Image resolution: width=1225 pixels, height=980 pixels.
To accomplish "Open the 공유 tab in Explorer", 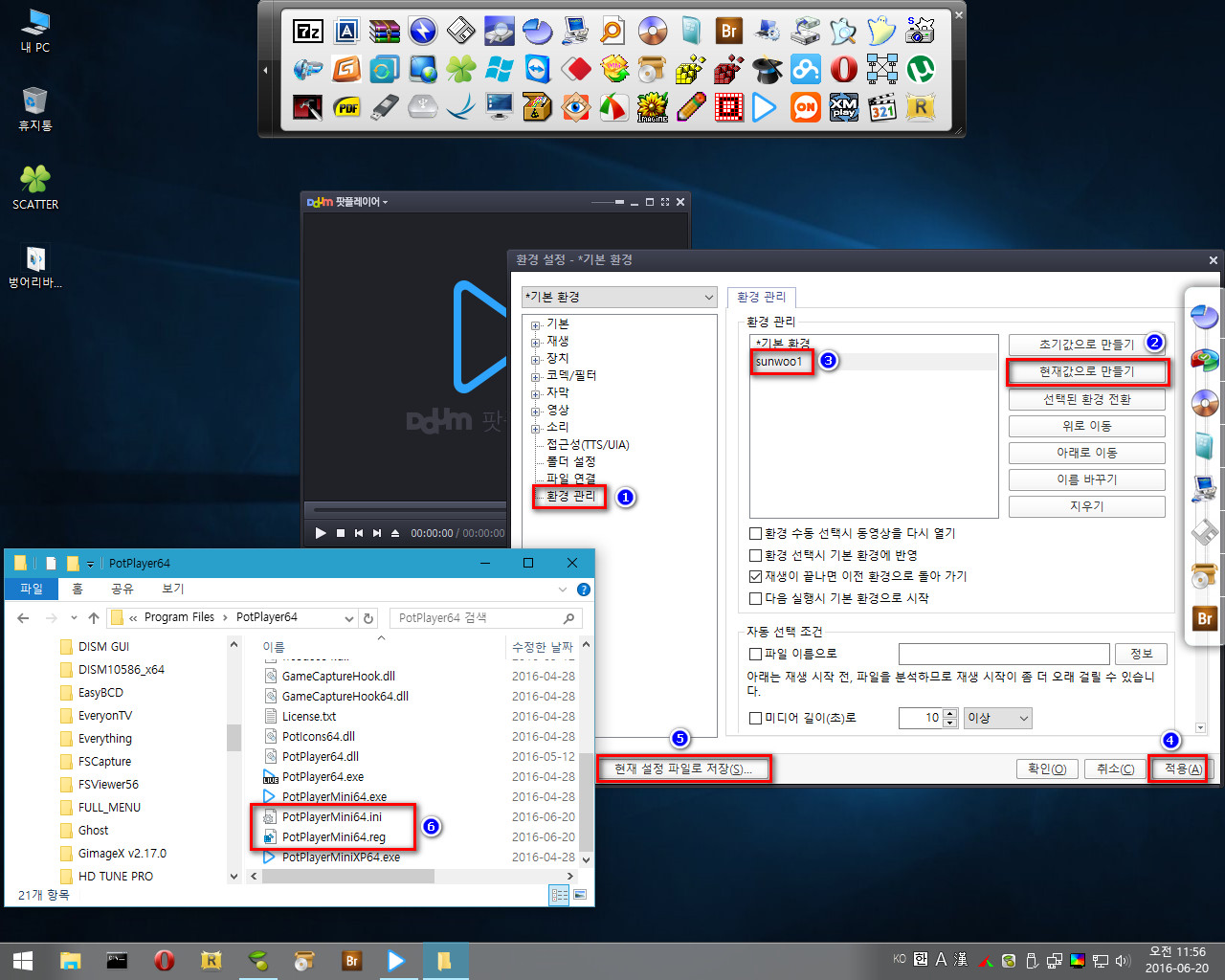I will click(122, 589).
